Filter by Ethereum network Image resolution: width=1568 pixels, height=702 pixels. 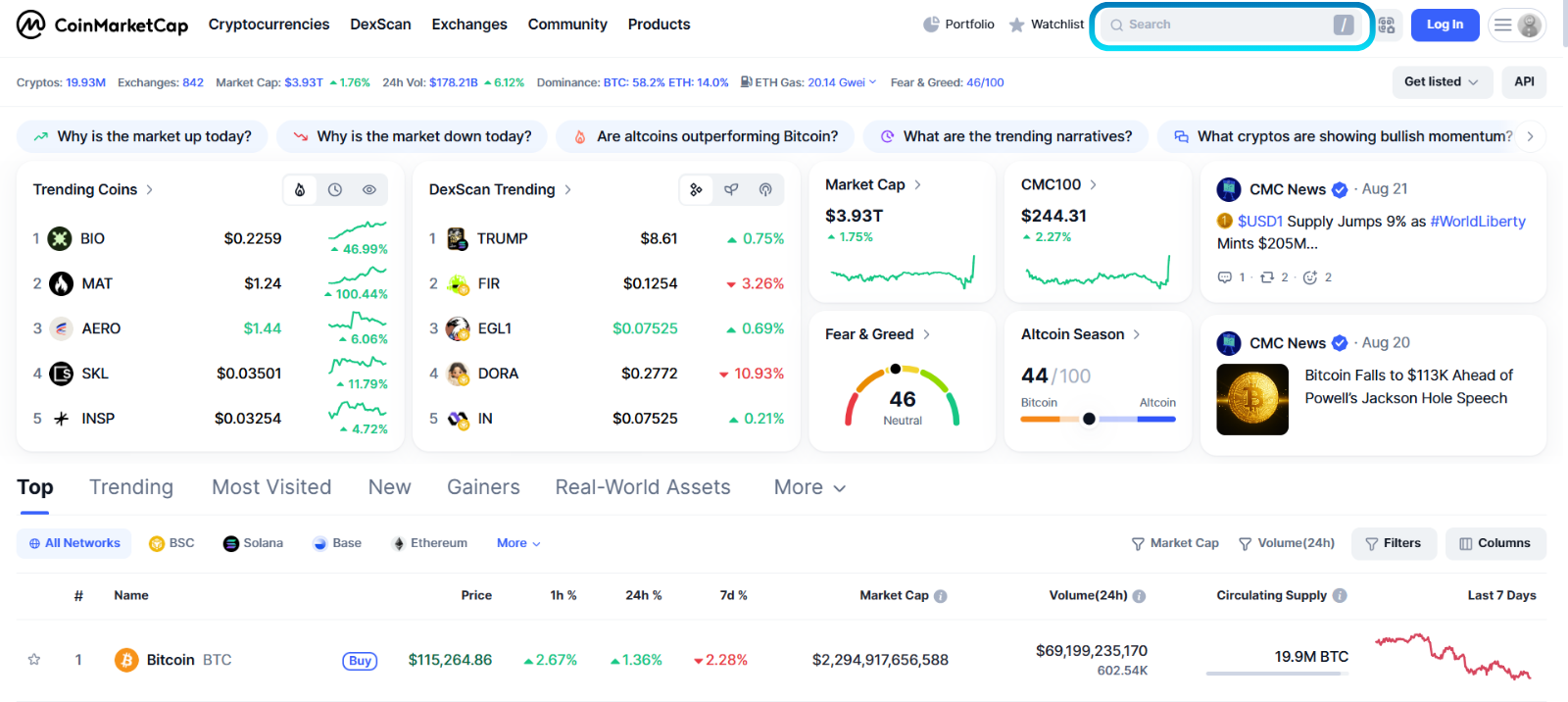click(429, 543)
